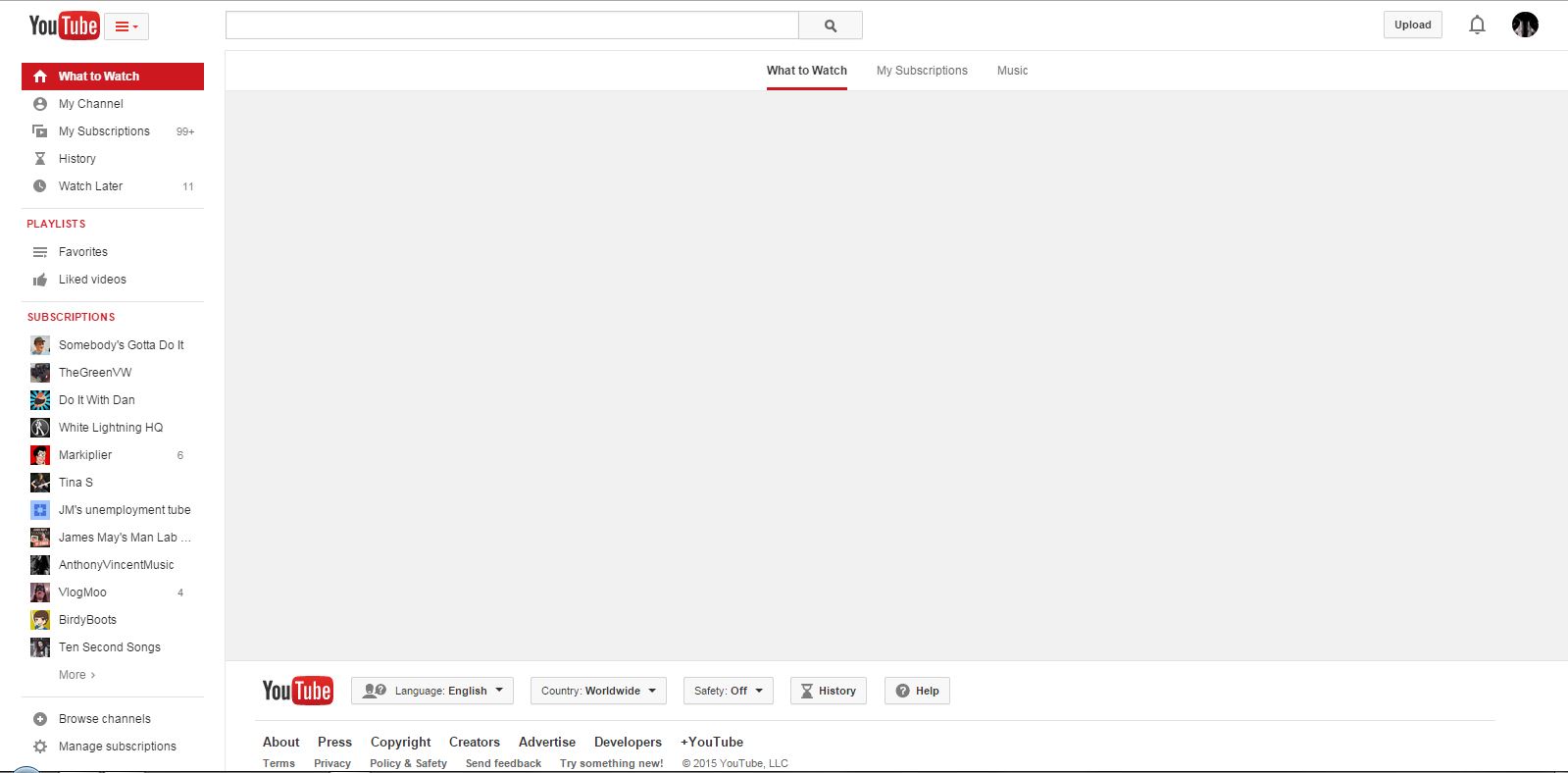
Task: Select What to Watch in sidebar
Action: [x=113, y=77]
